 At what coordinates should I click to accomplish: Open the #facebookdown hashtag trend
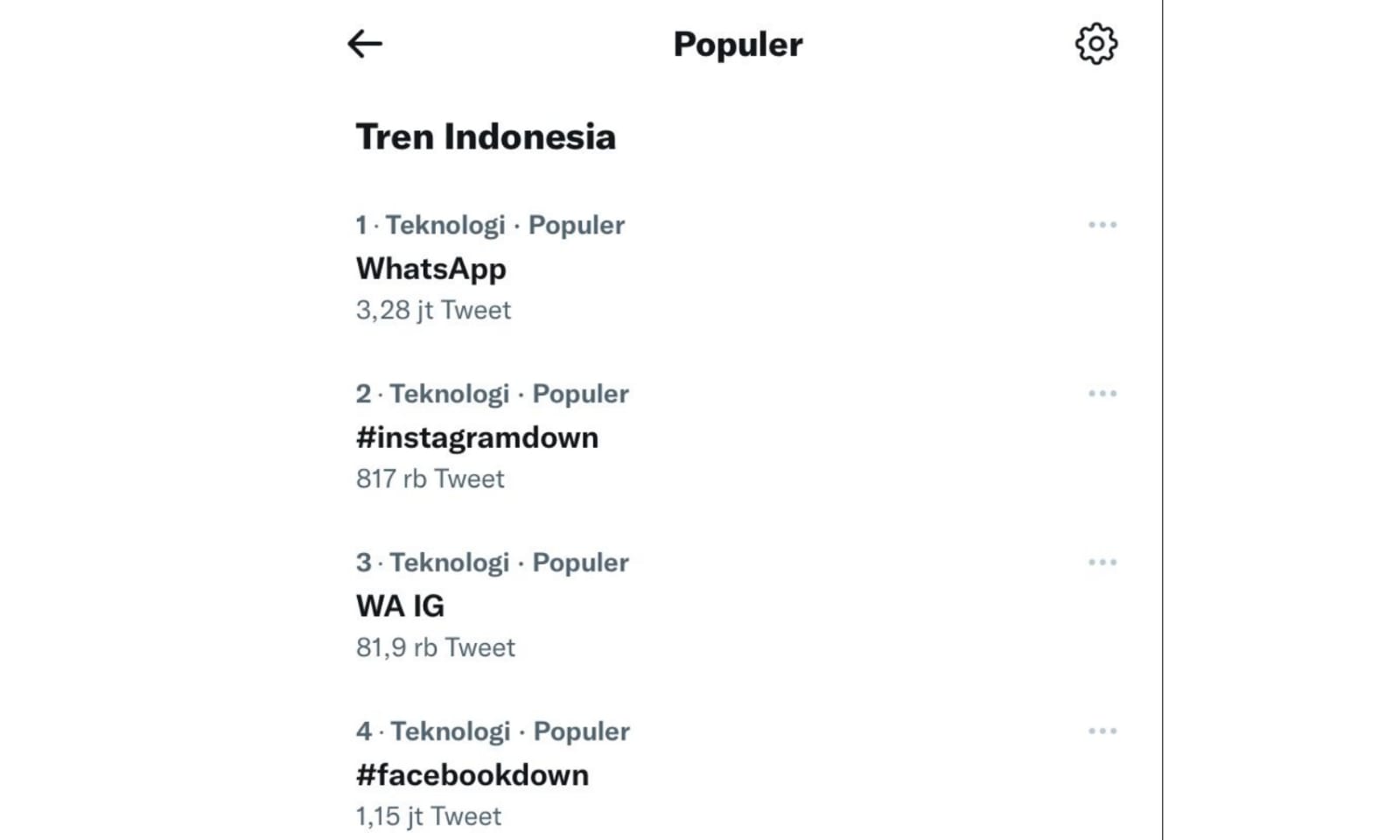tap(472, 775)
